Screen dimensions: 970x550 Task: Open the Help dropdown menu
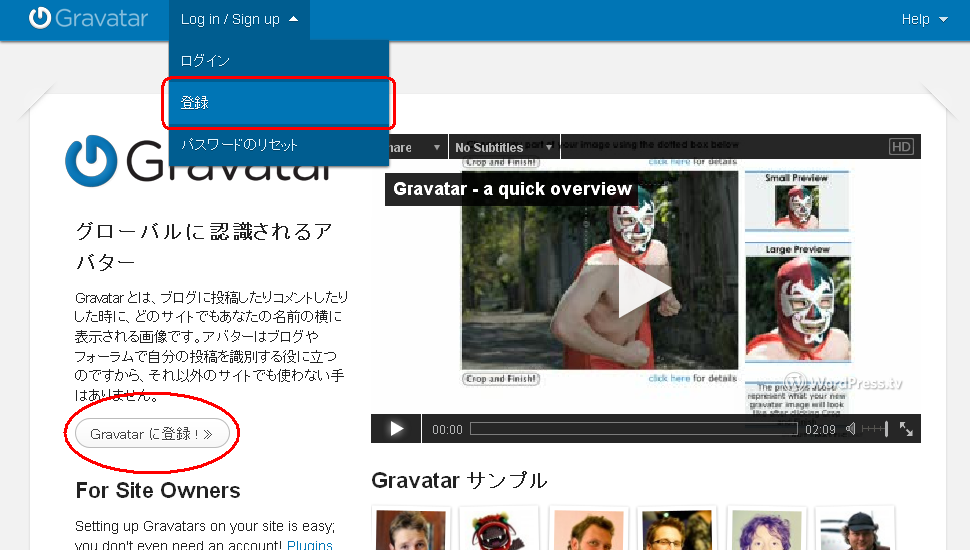(x=924, y=20)
